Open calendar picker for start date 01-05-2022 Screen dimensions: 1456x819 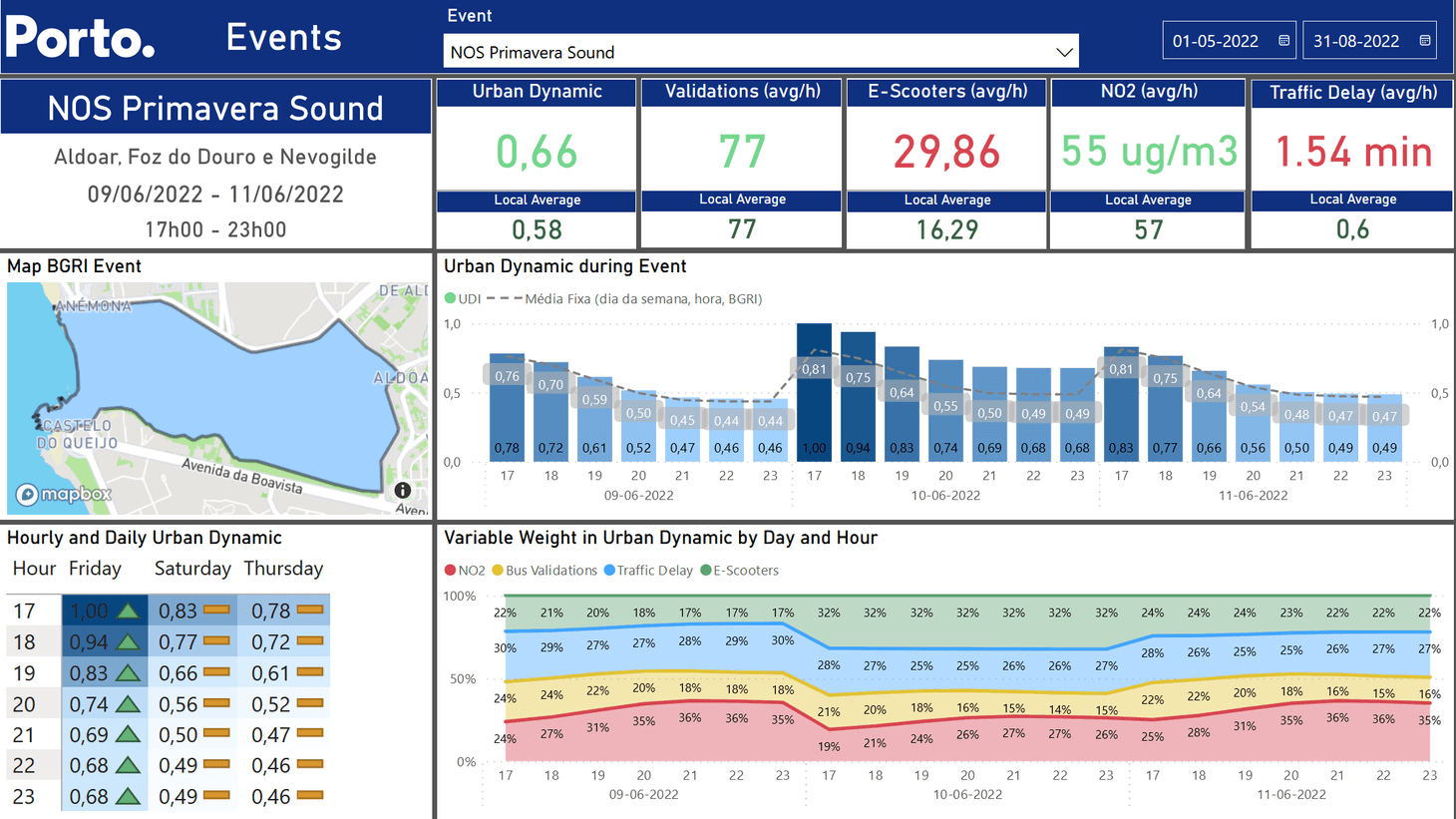(x=1283, y=41)
